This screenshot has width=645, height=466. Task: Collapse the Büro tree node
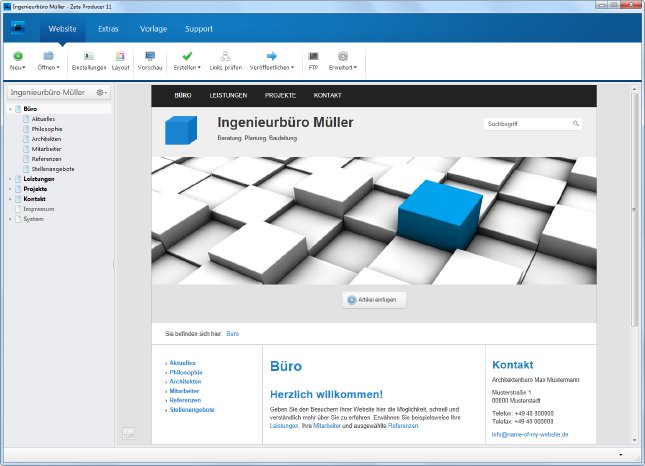[x=11, y=108]
